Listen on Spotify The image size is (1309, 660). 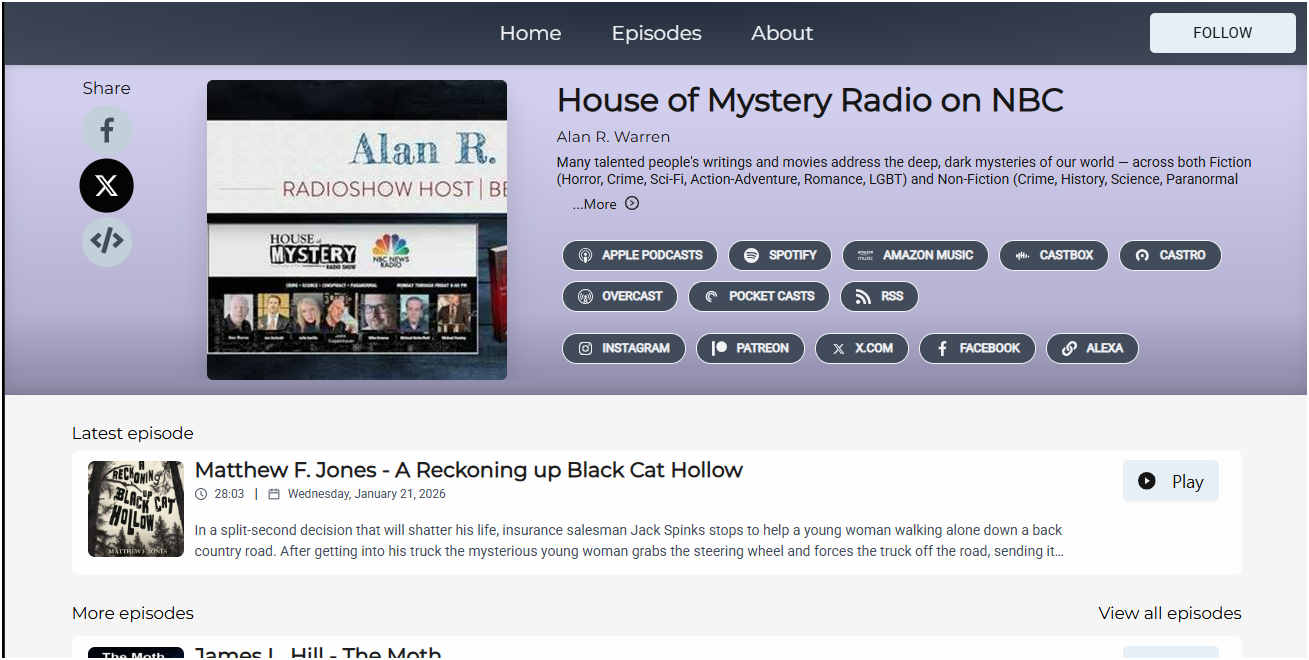[779, 255]
